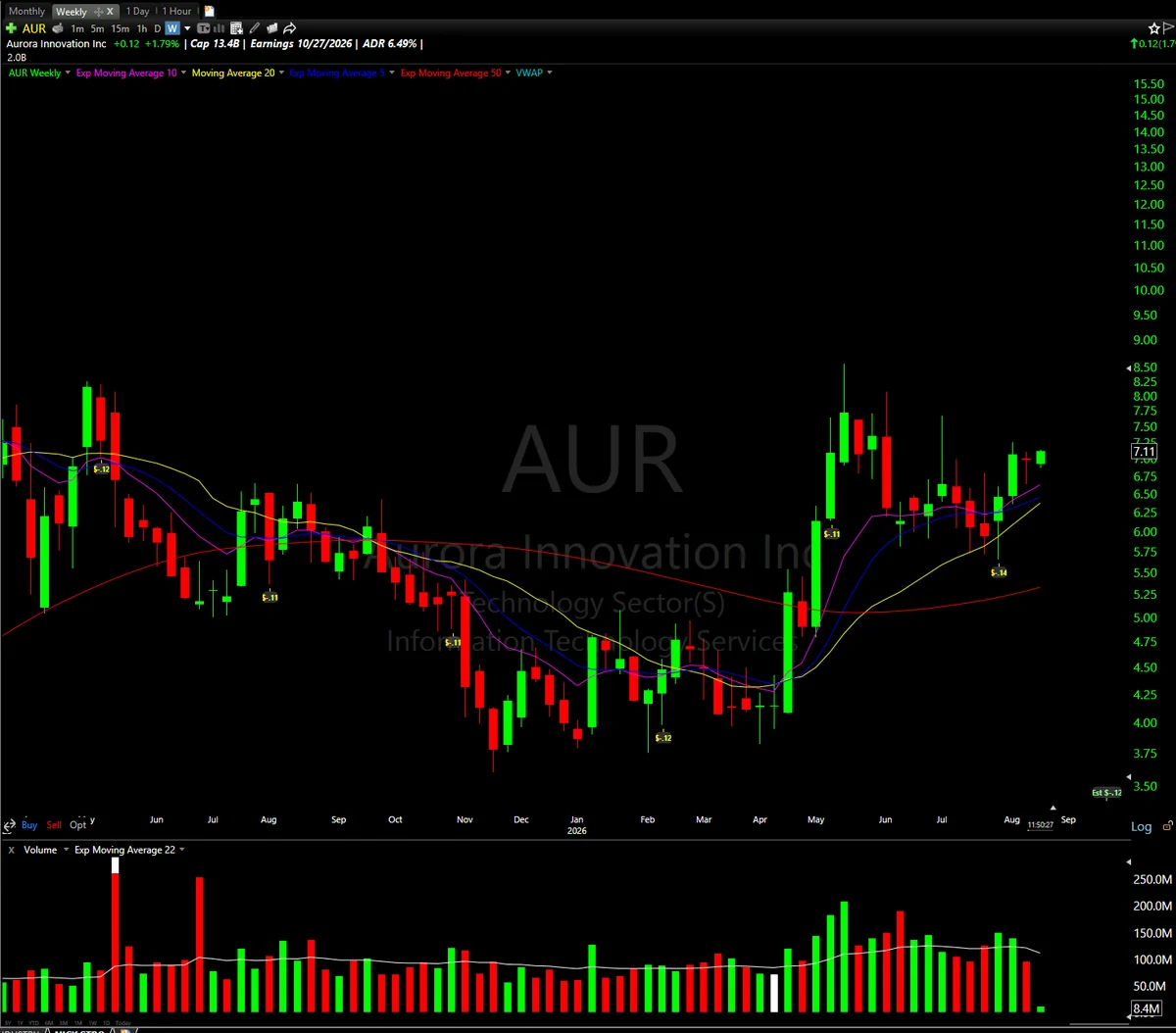Click the share arrow icon
The width and height of the screenshot is (1176, 1033).
point(289,28)
